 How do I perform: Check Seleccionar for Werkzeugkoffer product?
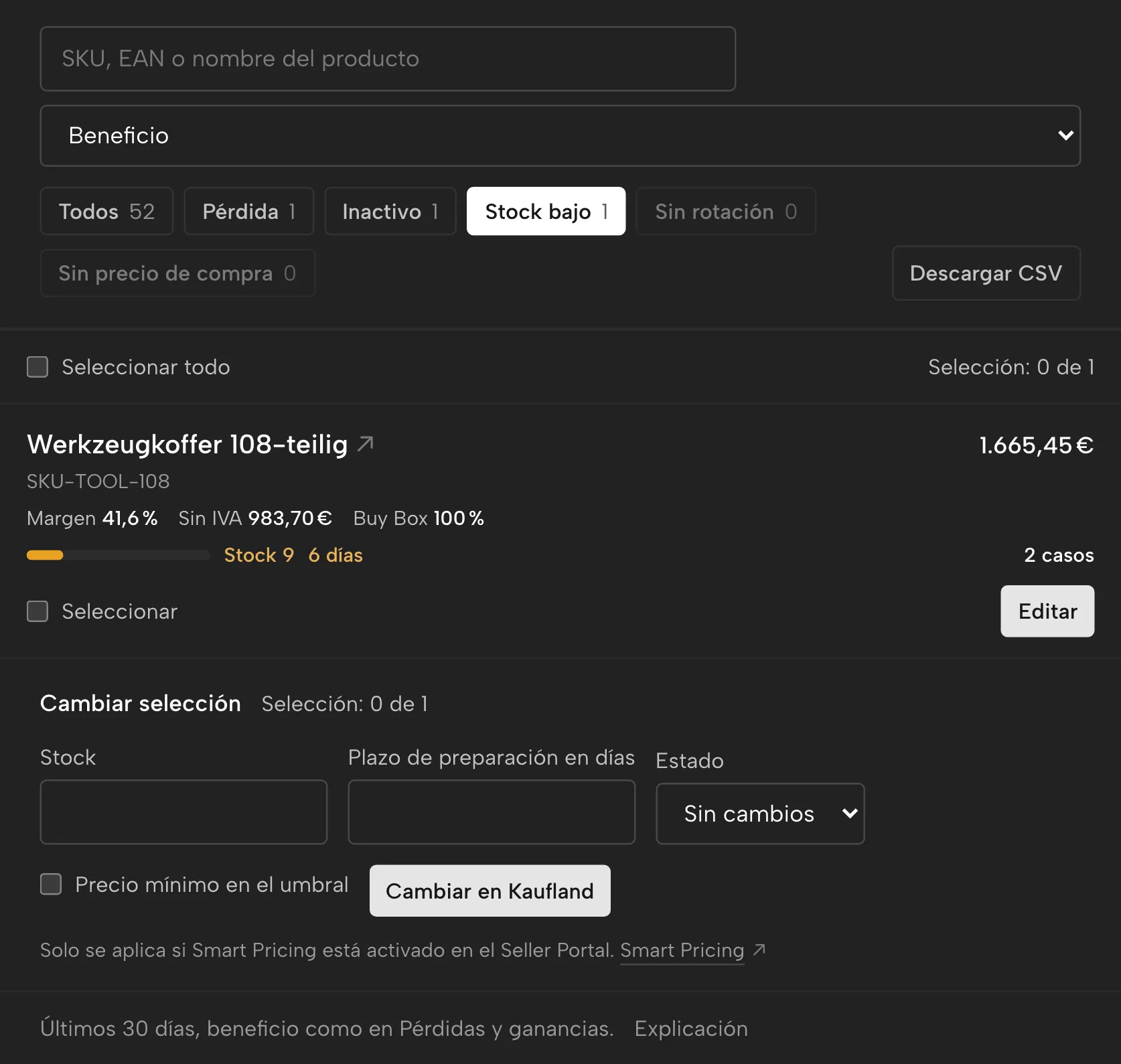[38, 611]
